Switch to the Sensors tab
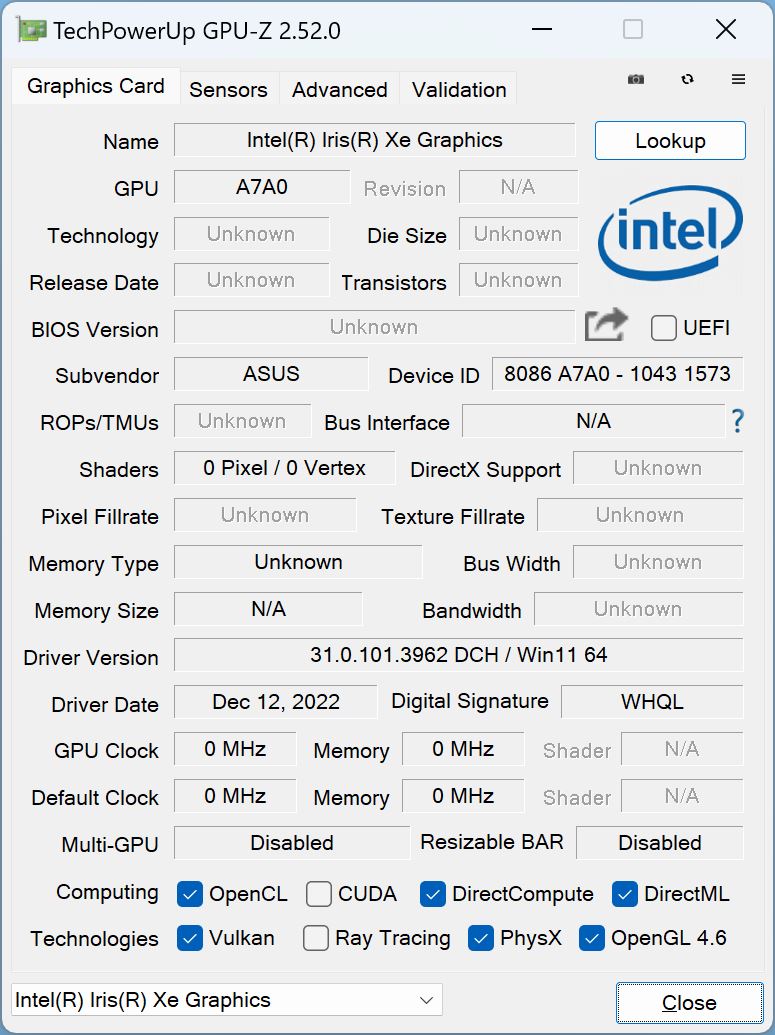 pos(228,89)
